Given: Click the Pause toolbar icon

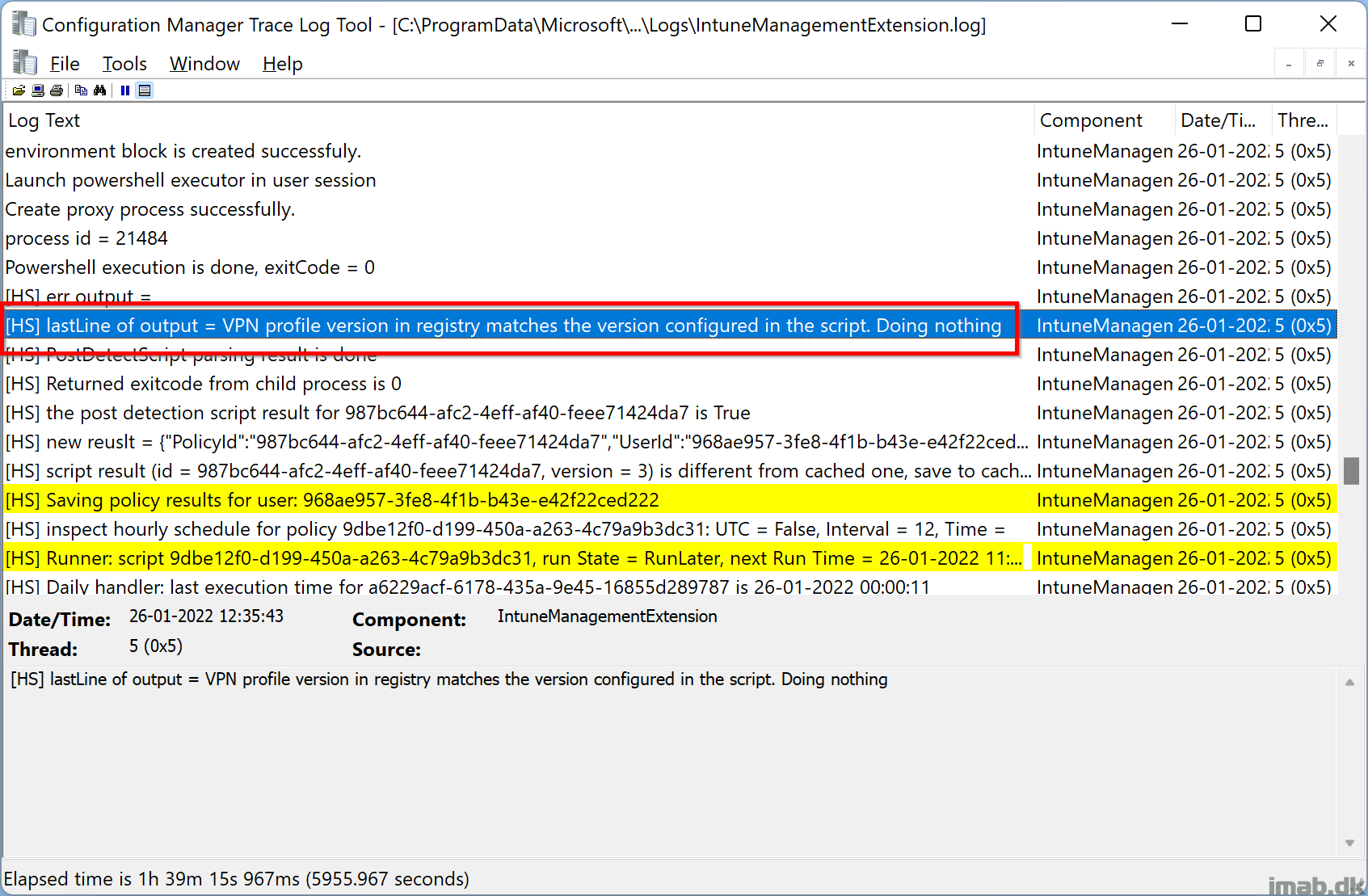Looking at the screenshot, I should coord(125,90).
